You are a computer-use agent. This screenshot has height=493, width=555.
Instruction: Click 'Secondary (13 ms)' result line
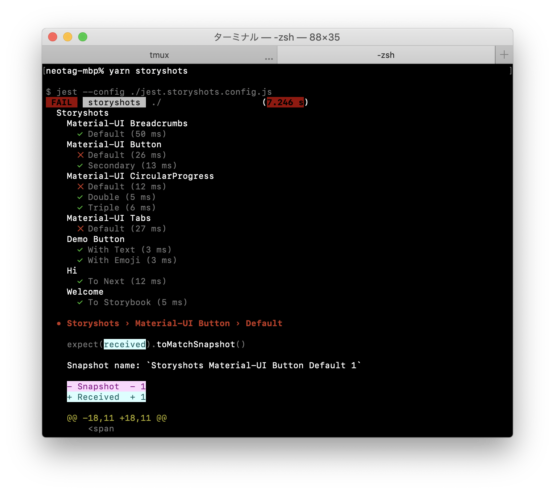point(132,166)
